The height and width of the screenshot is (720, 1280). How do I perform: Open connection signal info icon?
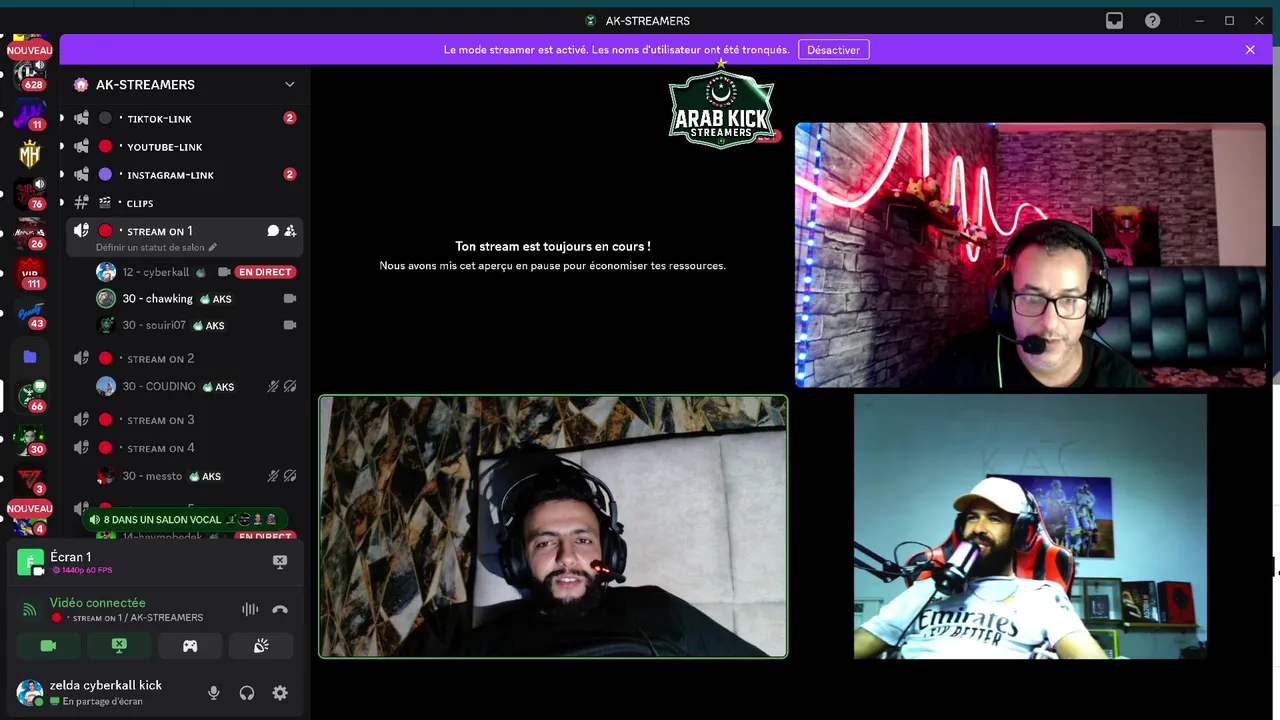pyautogui.click(x=29, y=609)
